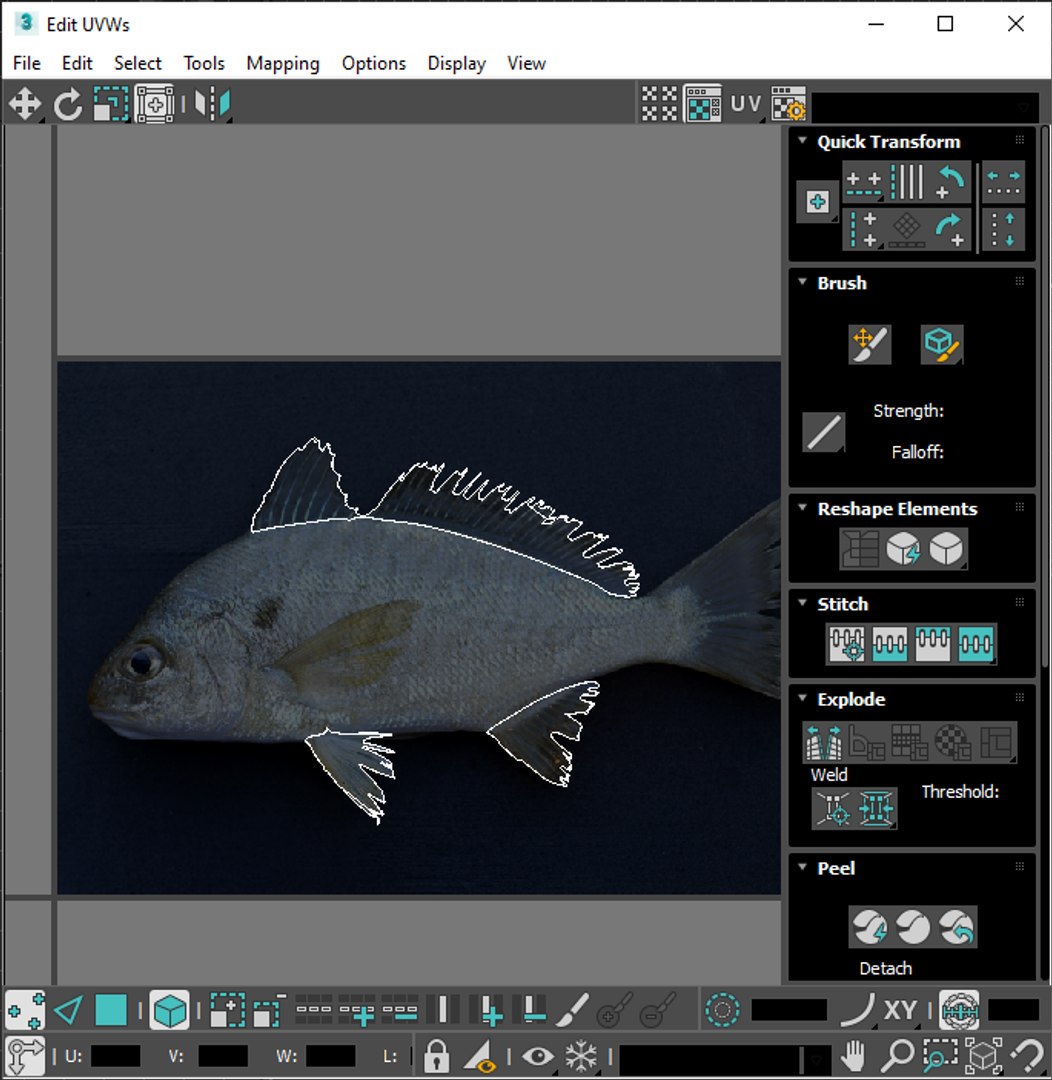Select the paint-move brush with orange arrows
1052x1080 pixels.
(870, 344)
